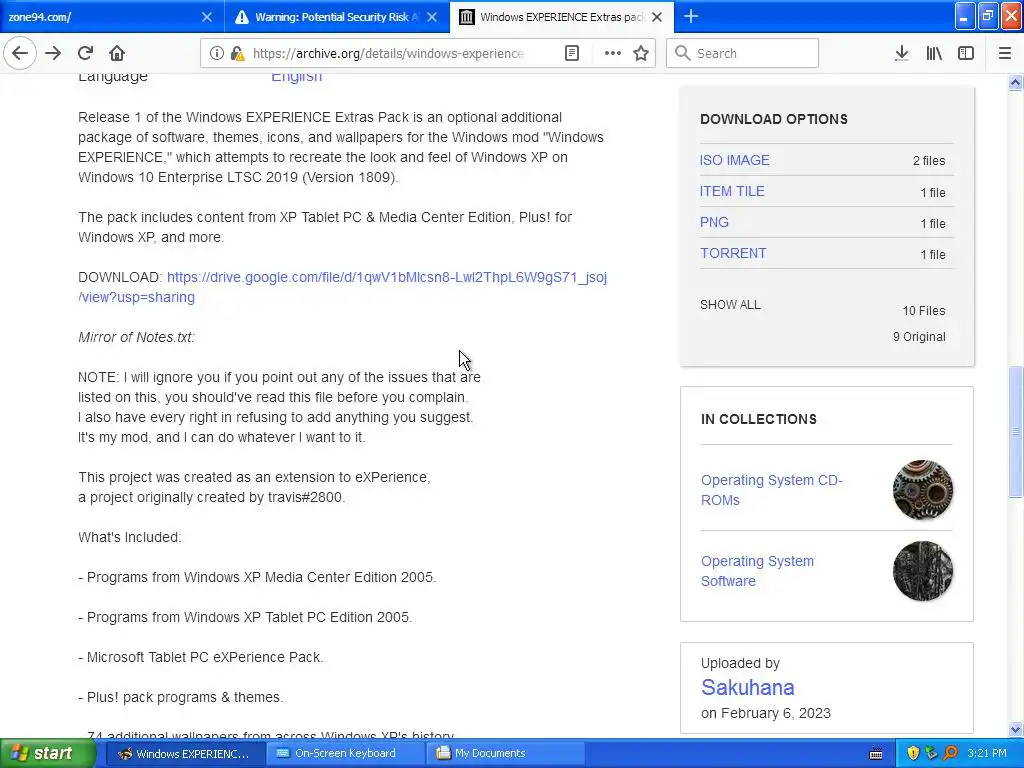Toggle reader view in address bar
Viewport: 1024px width, 768px height.
pos(571,53)
